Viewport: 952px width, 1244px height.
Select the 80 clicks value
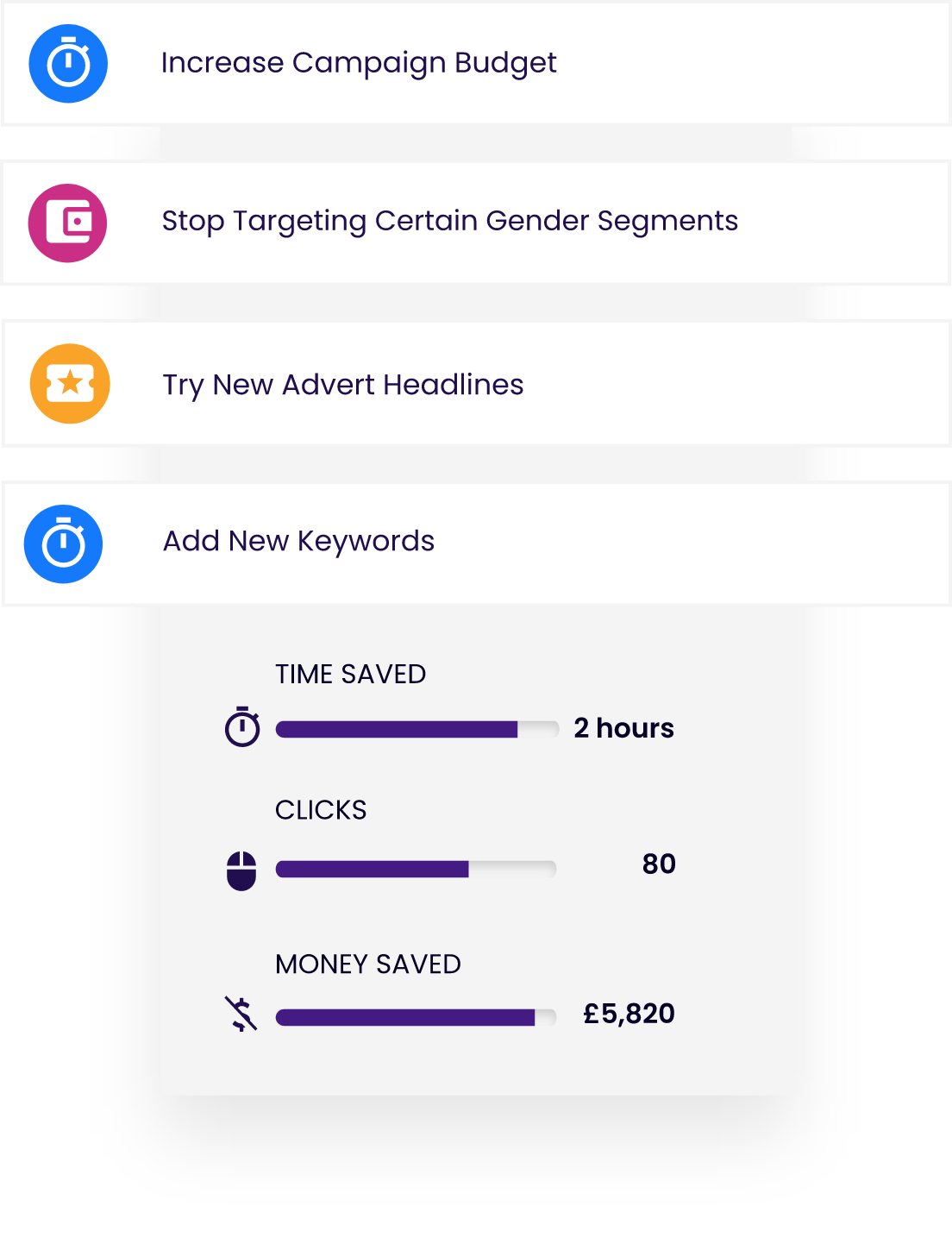tap(658, 865)
